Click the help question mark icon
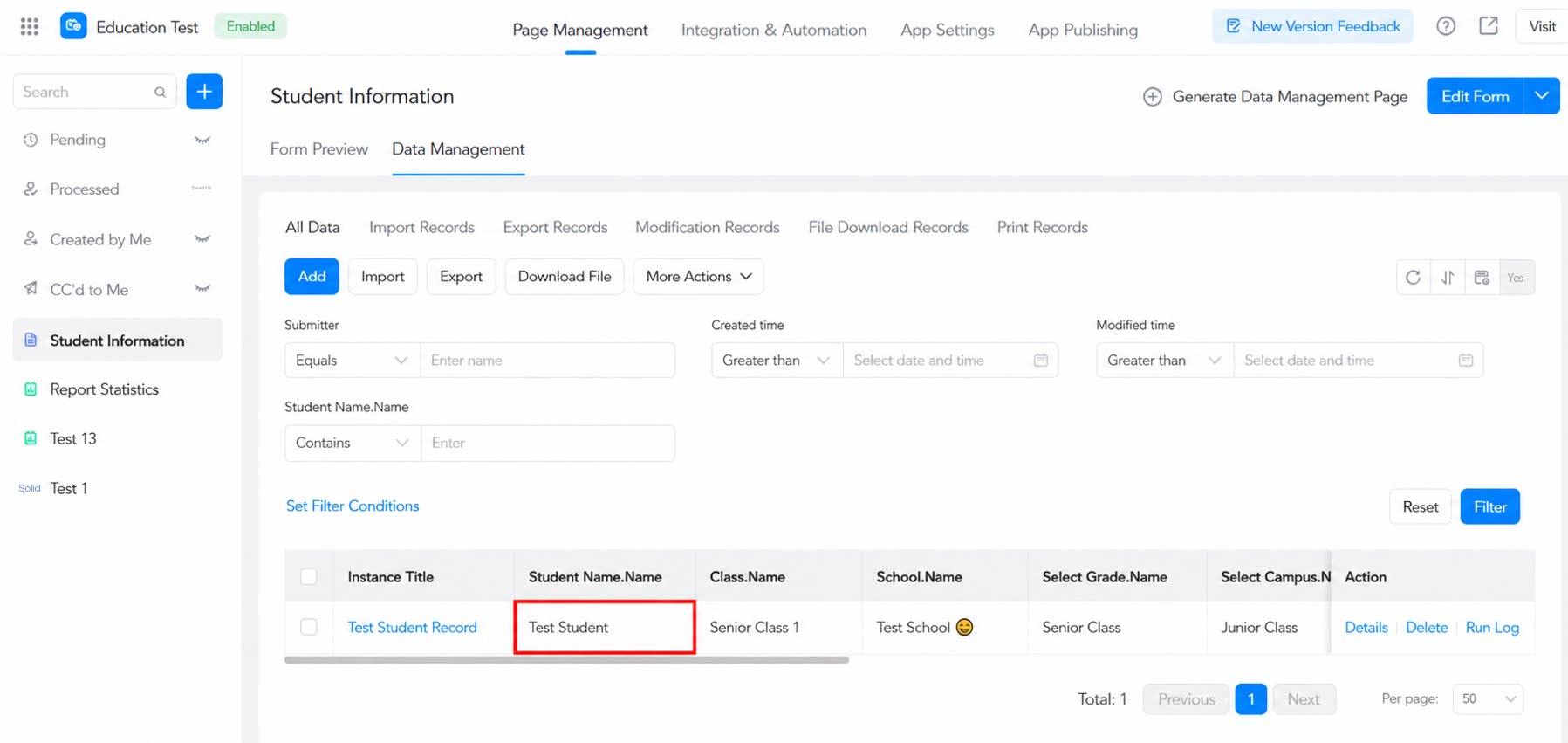 point(1446,26)
